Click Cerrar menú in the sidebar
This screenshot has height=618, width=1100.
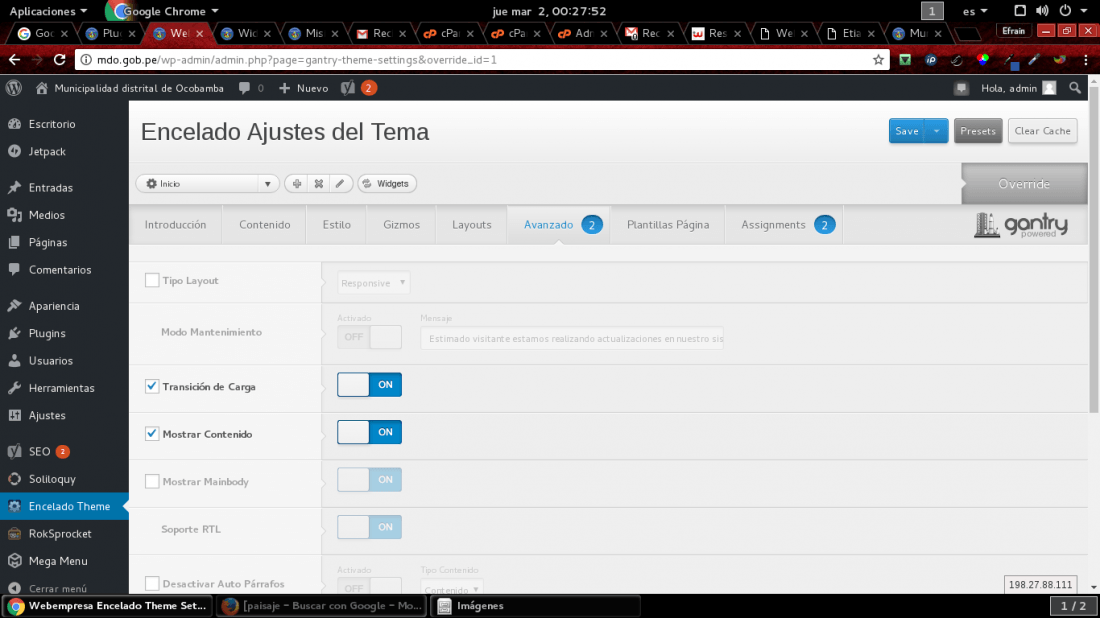coord(58,589)
